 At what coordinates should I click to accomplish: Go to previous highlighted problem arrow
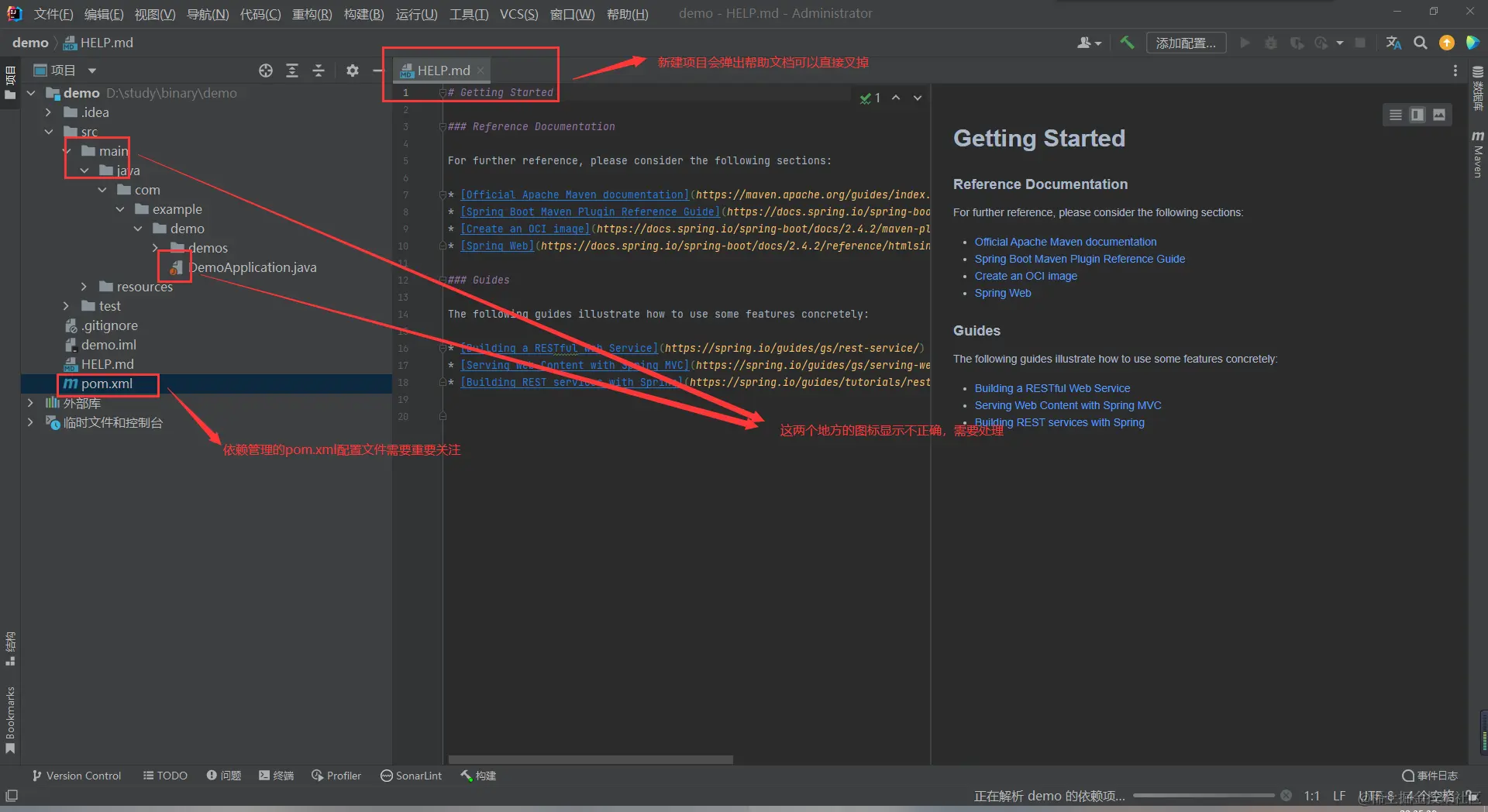tap(896, 98)
